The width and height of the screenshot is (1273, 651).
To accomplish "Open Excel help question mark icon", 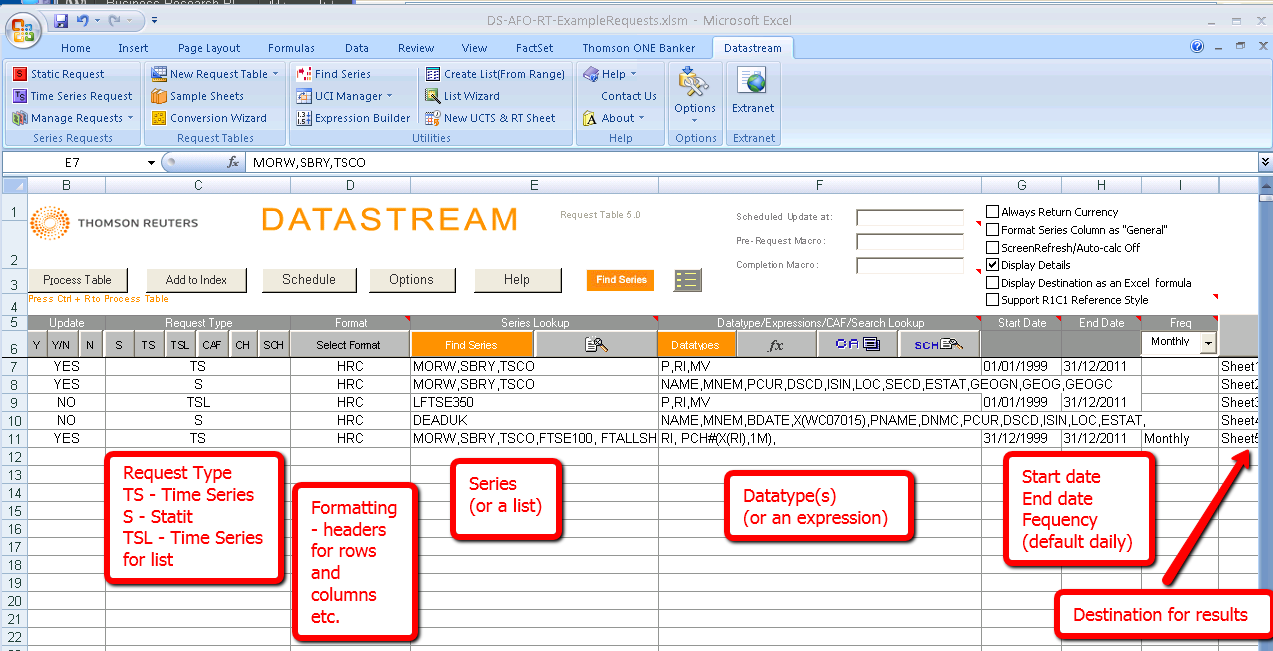I will tap(1197, 46).
